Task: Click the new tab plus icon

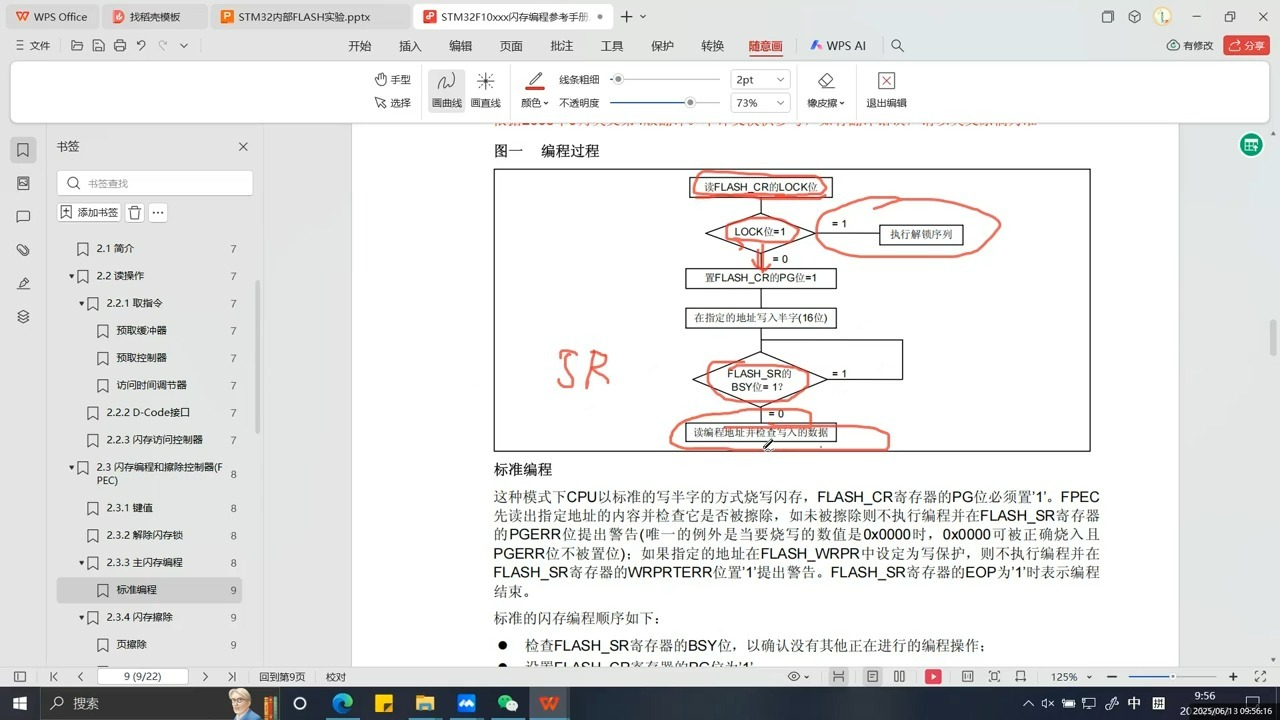Action: click(x=626, y=17)
